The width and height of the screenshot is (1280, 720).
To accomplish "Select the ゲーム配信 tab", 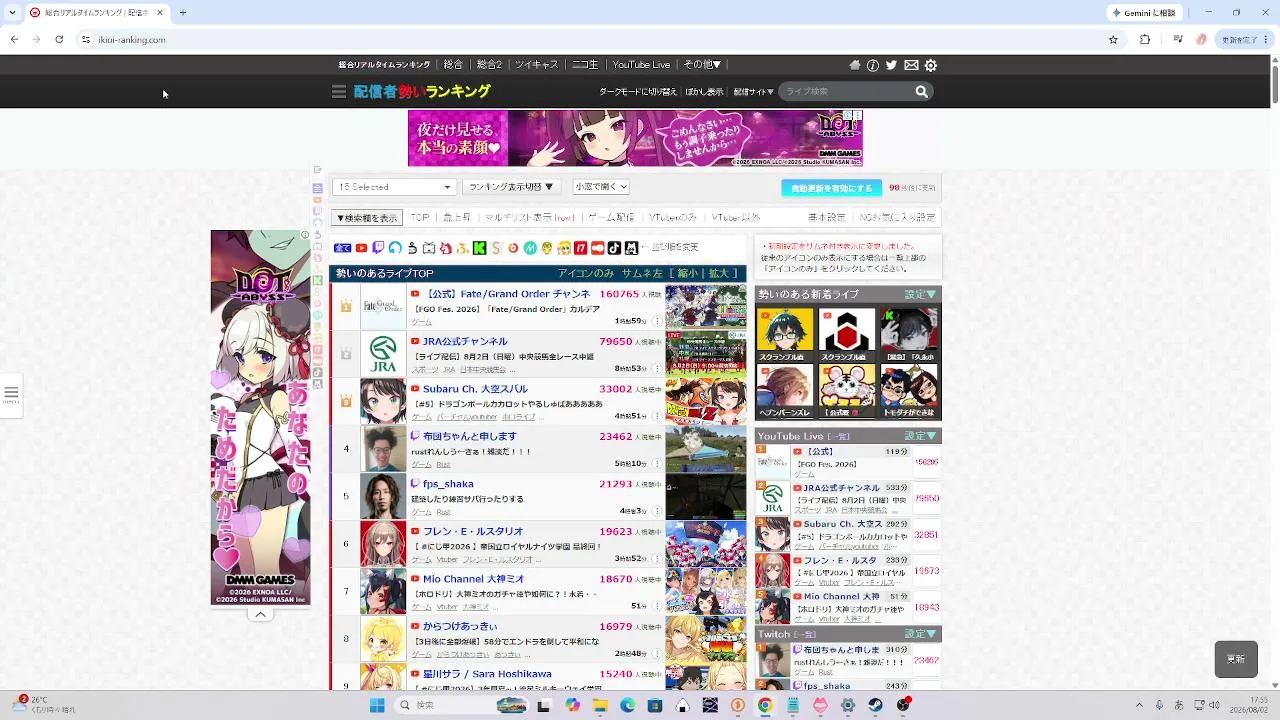I will pos(611,218).
